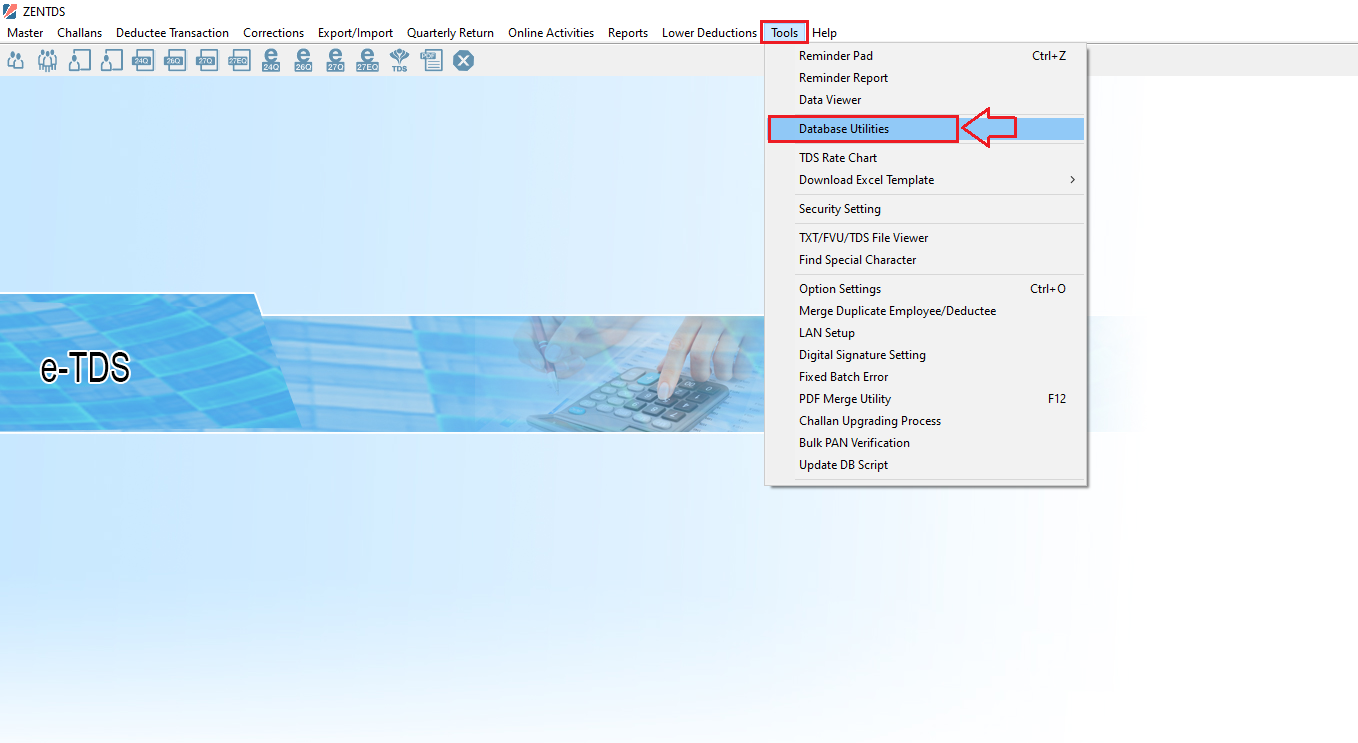Click the PDF document toolbar icon
Viewport: 1358px width, 743px height.
point(431,61)
